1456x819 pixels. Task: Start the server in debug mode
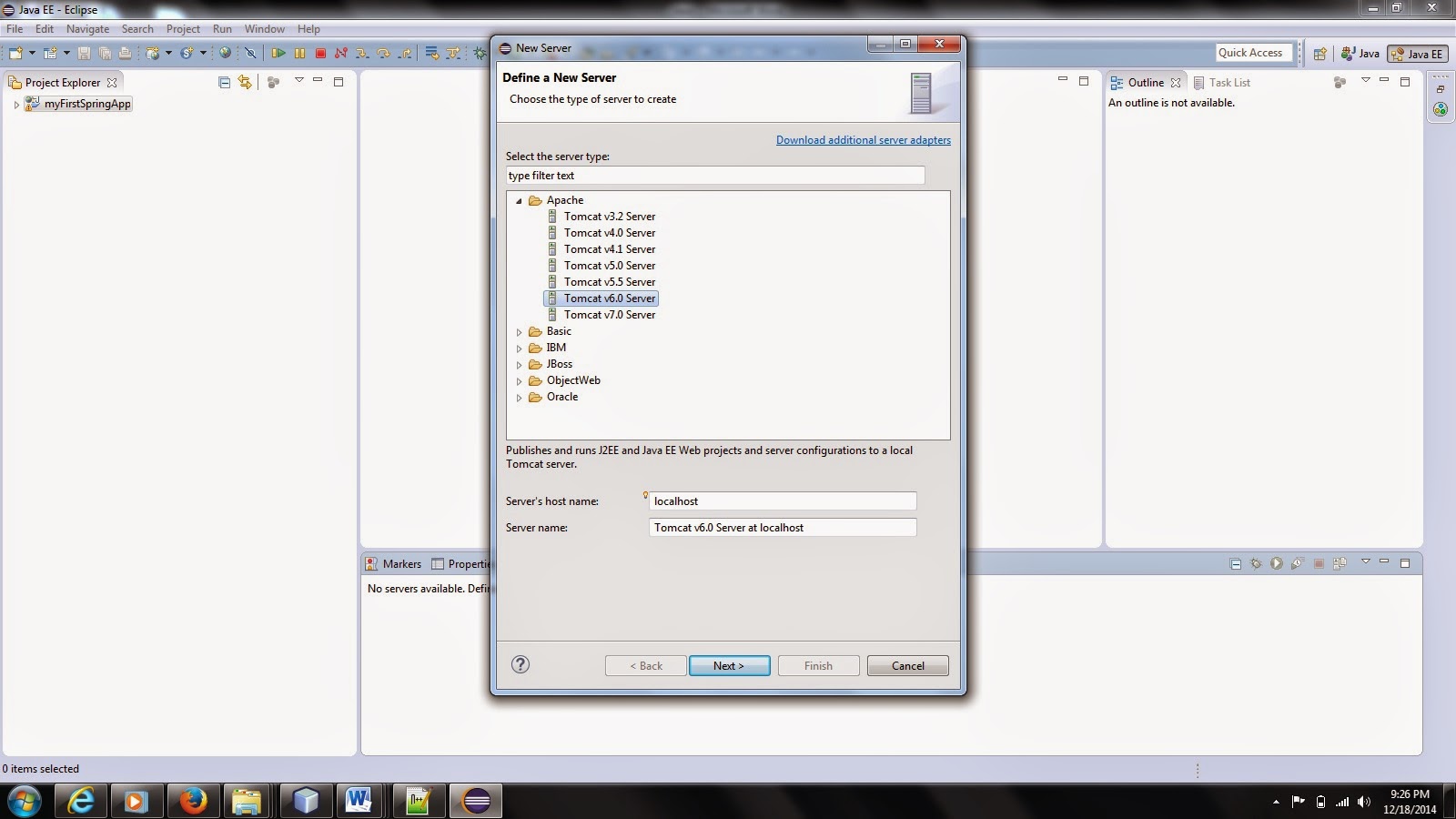[1256, 563]
